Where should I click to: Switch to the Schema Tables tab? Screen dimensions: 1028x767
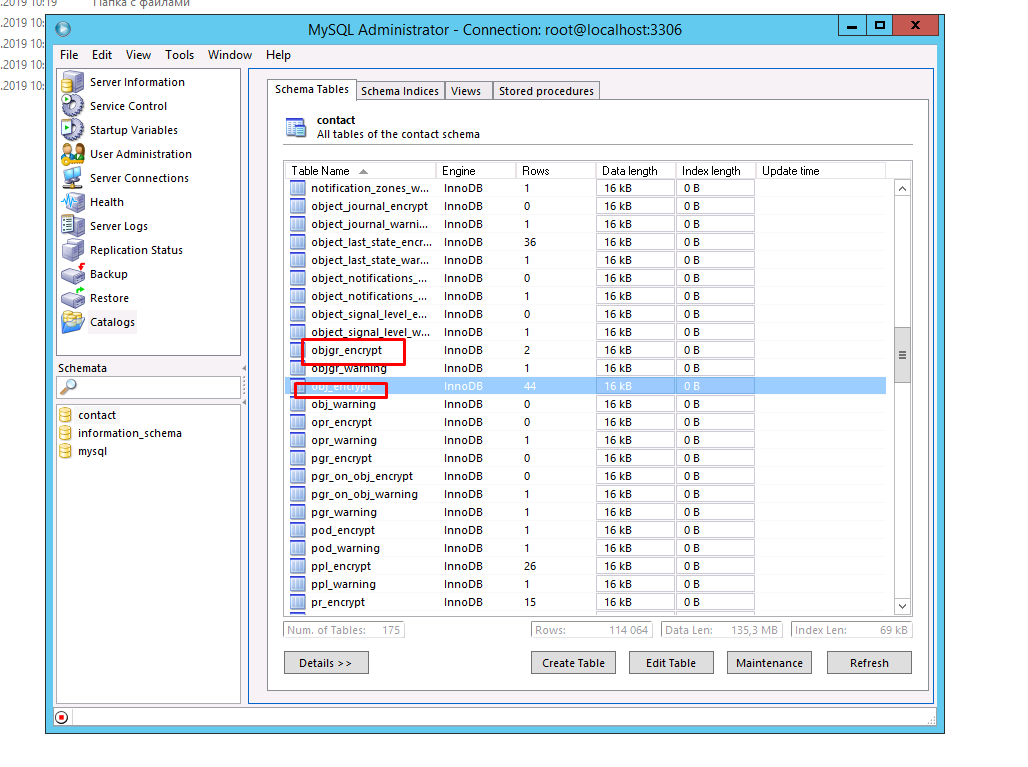point(311,89)
